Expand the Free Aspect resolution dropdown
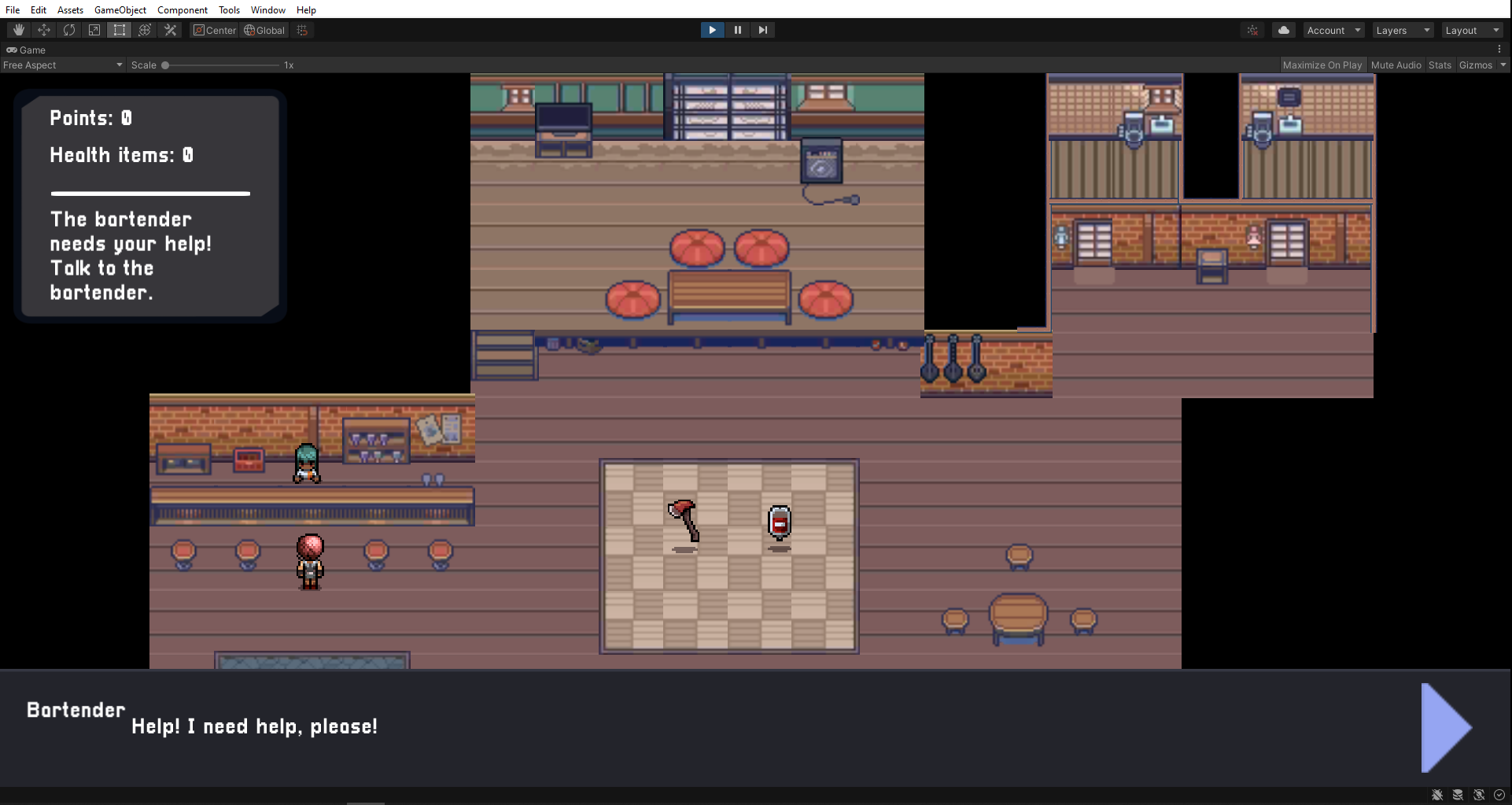This screenshot has width=1512, height=805. pyautogui.click(x=61, y=65)
